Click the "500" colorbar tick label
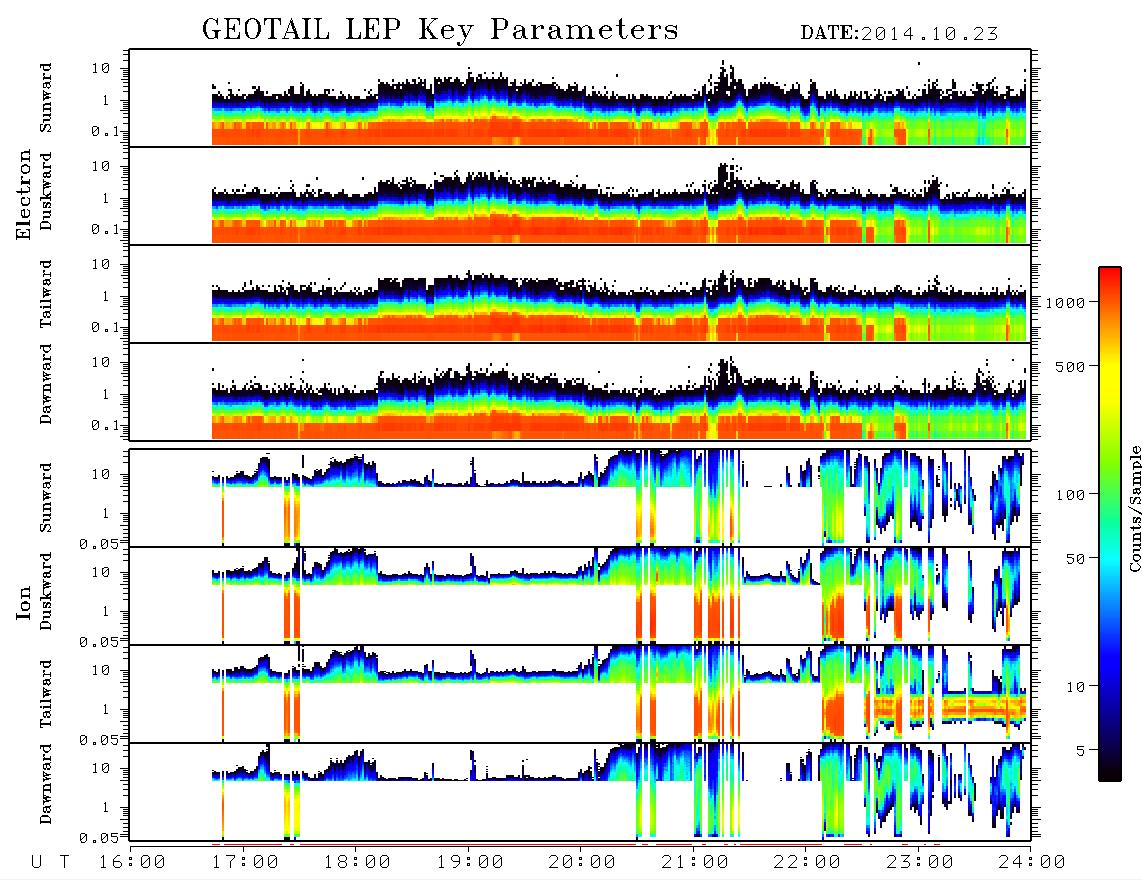1142x880 pixels. click(x=1071, y=366)
